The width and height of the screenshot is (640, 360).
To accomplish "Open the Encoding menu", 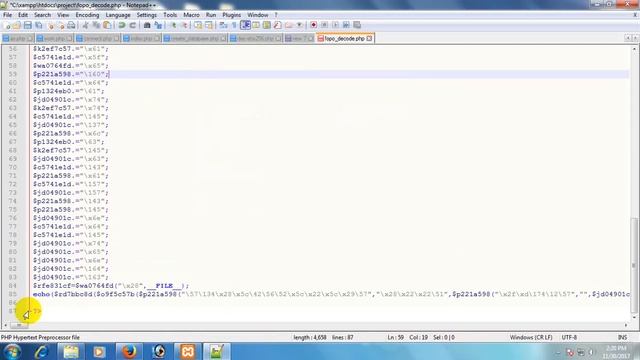I will [87, 15].
